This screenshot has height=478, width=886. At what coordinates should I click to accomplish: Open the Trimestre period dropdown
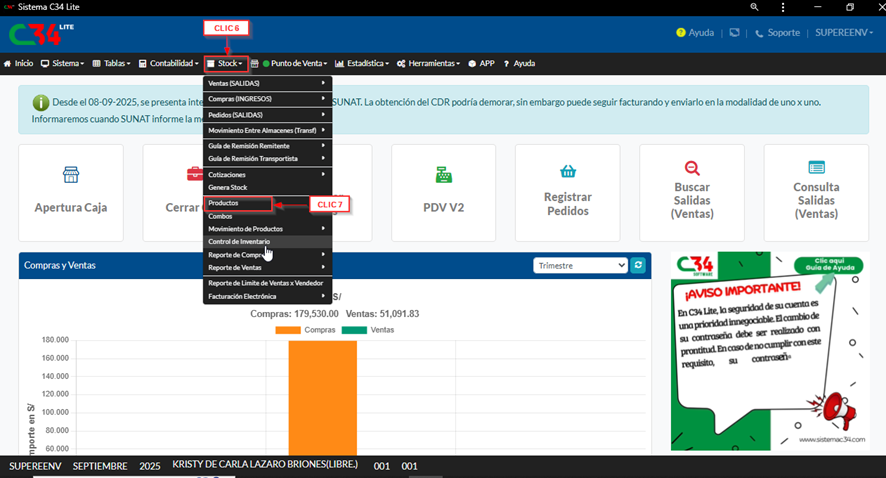[x=580, y=265]
